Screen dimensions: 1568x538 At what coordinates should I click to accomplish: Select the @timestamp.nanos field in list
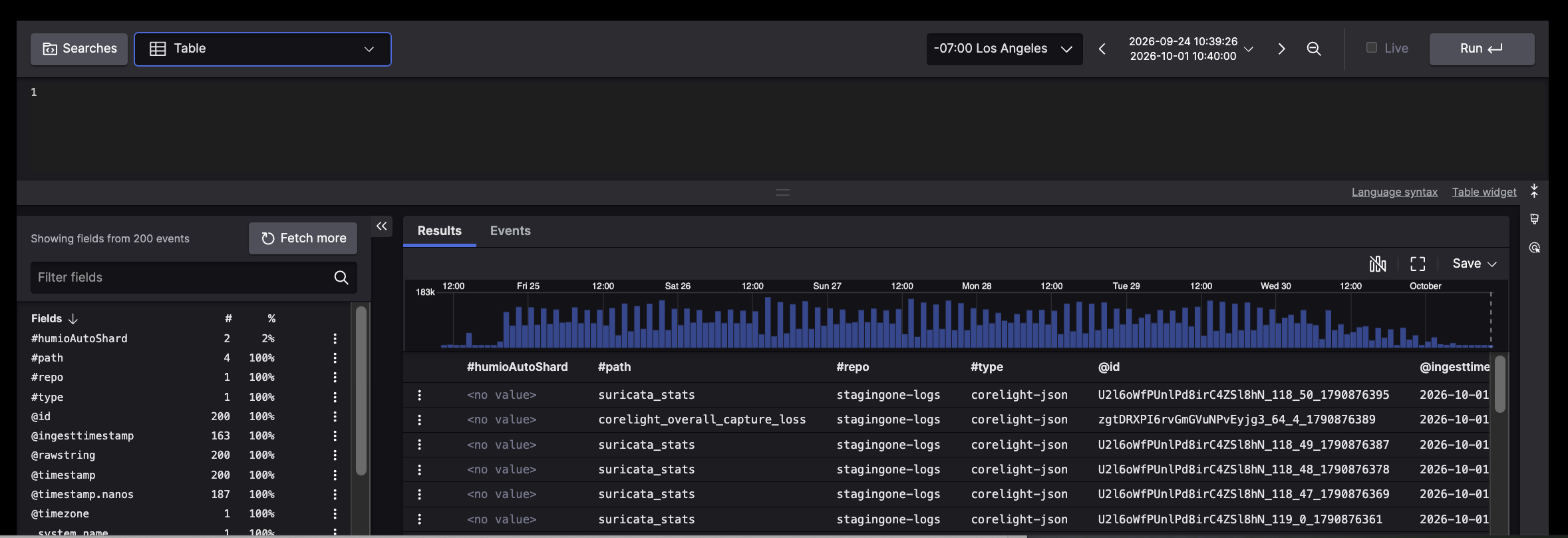coord(82,495)
